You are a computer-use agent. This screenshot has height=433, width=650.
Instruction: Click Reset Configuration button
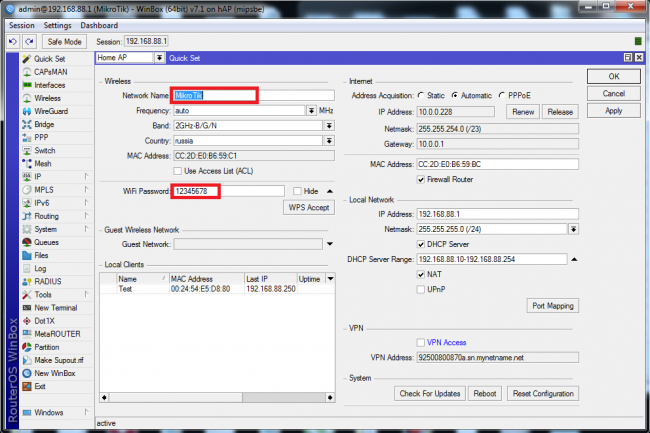tap(543, 394)
